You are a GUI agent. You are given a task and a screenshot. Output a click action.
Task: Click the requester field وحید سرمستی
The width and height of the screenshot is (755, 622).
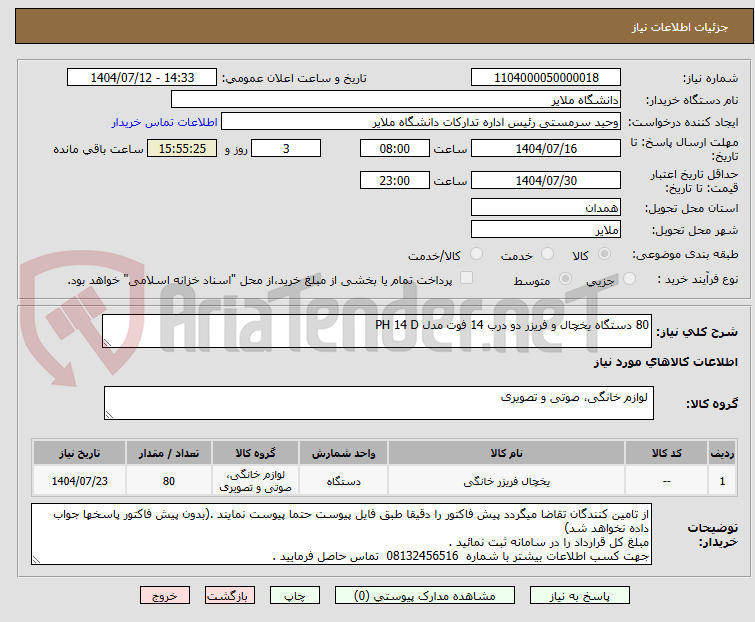(x=421, y=122)
